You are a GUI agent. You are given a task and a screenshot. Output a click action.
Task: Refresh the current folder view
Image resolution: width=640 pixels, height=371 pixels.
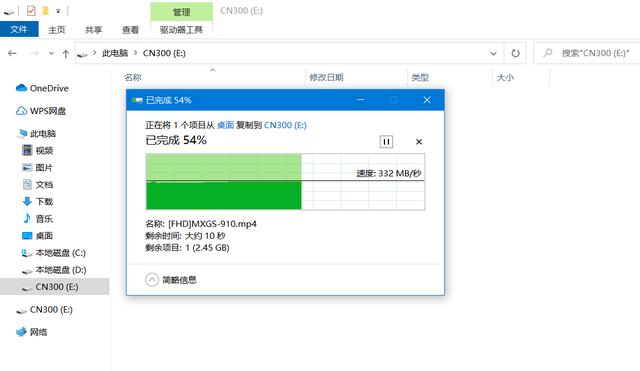[x=516, y=53]
